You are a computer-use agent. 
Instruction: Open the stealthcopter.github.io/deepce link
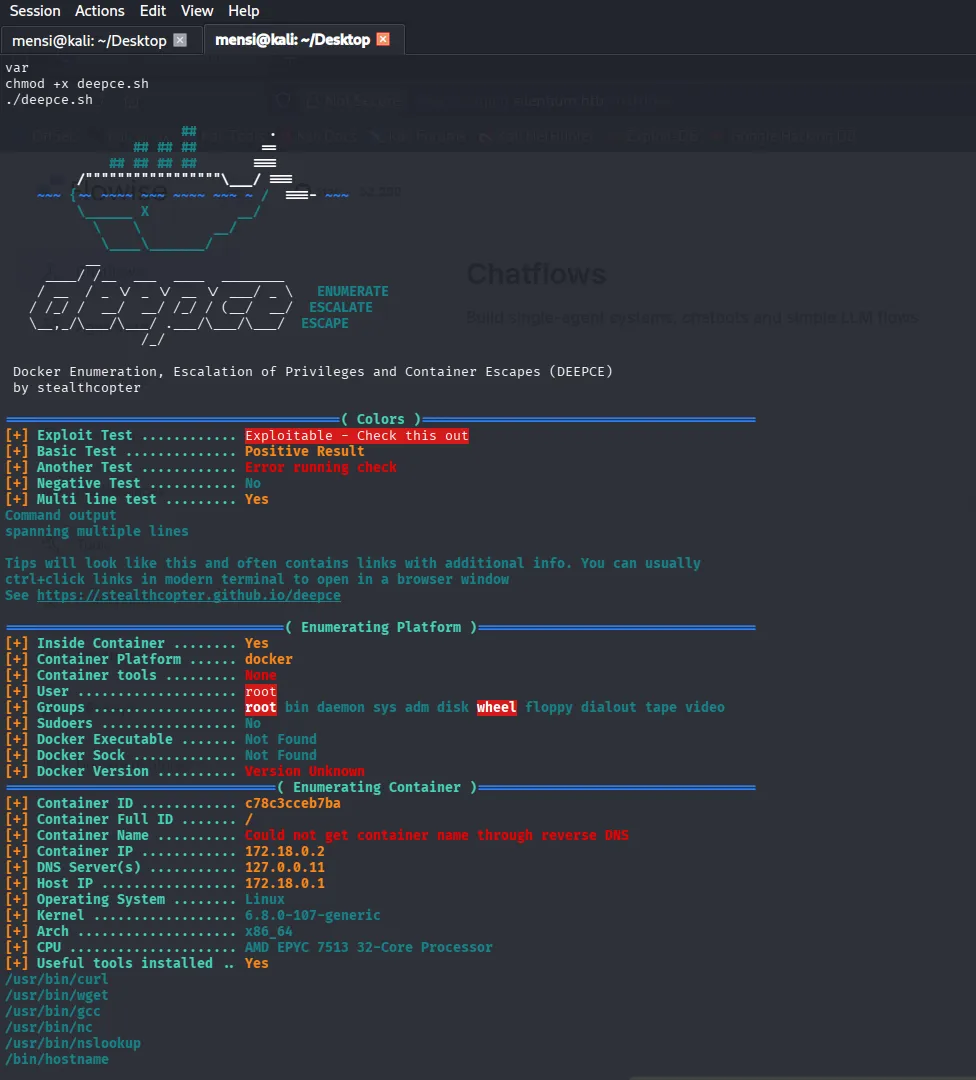(189, 595)
